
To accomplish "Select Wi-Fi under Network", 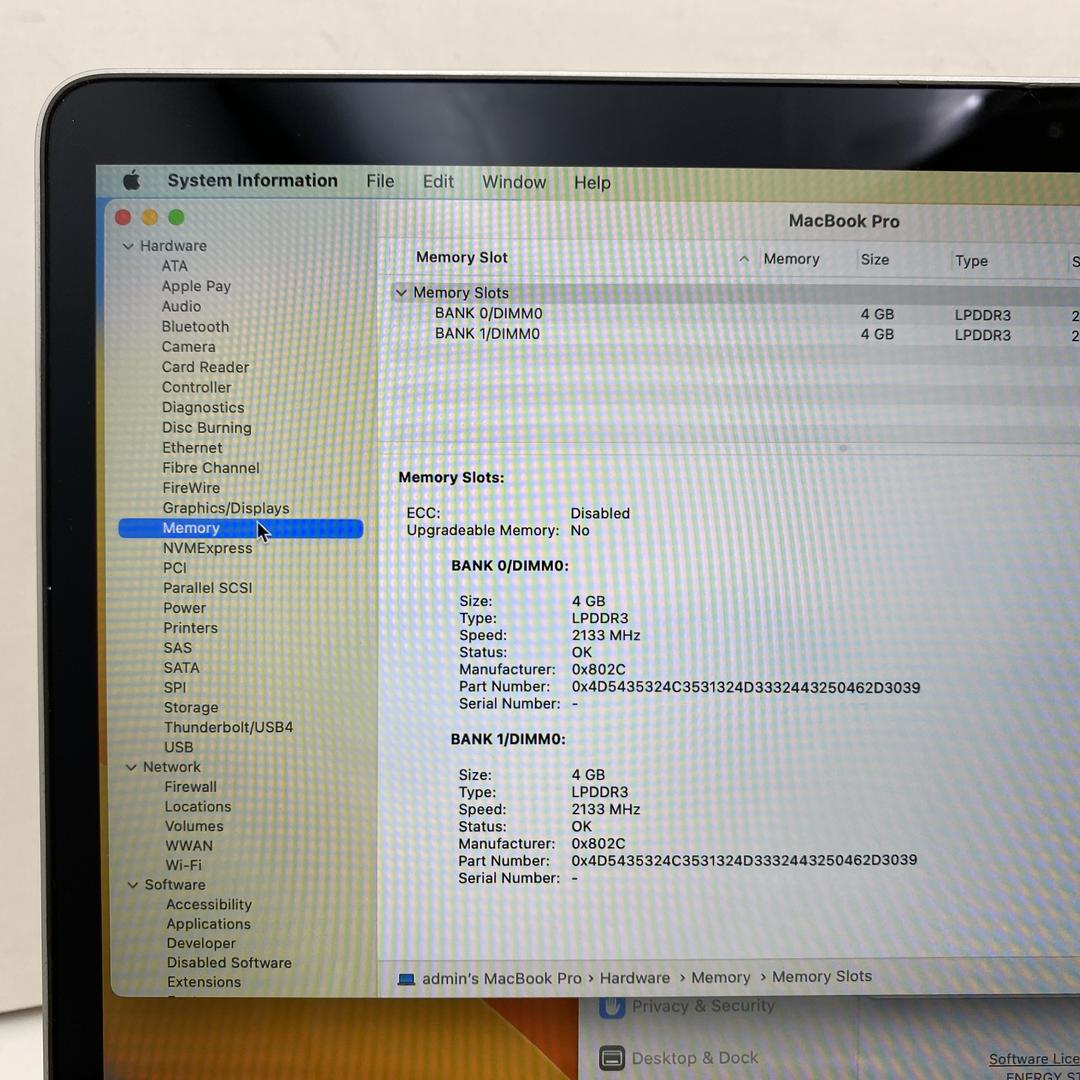I will click(183, 865).
